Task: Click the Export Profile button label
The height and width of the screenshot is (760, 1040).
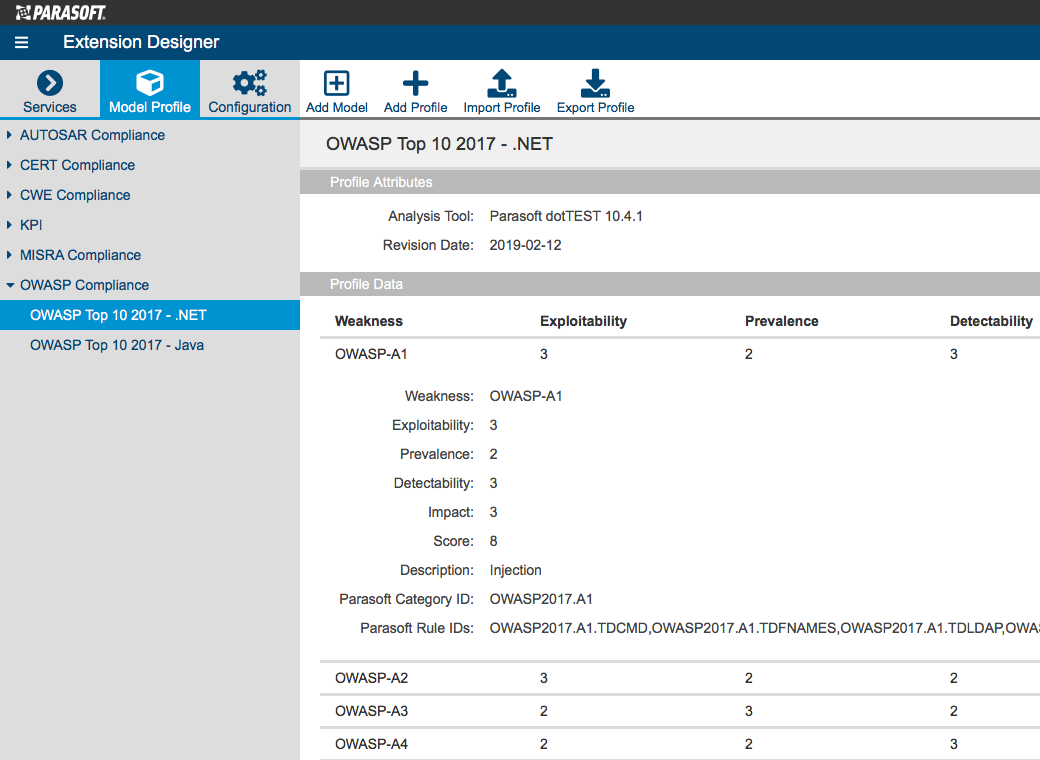Action: click(x=595, y=107)
